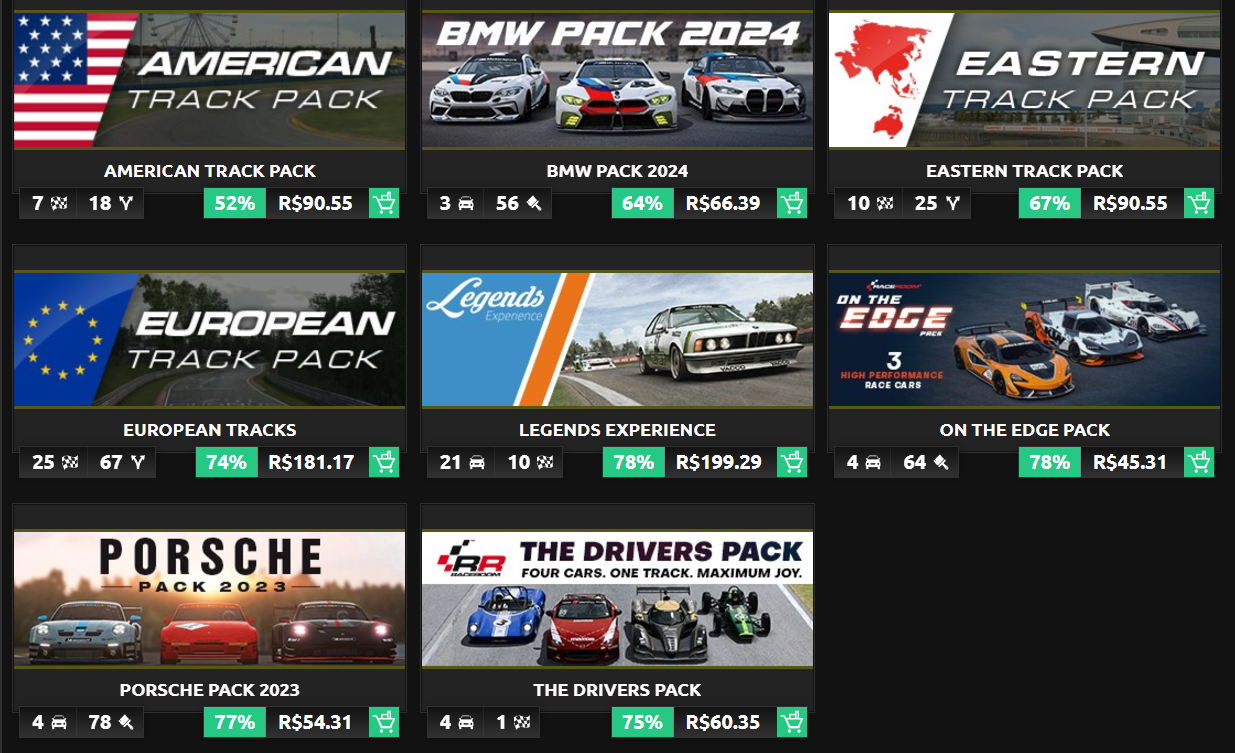Add The Drivers Pack to cart
Image resolution: width=1235 pixels, height=753 pixels.
click(x=792, y=721)
